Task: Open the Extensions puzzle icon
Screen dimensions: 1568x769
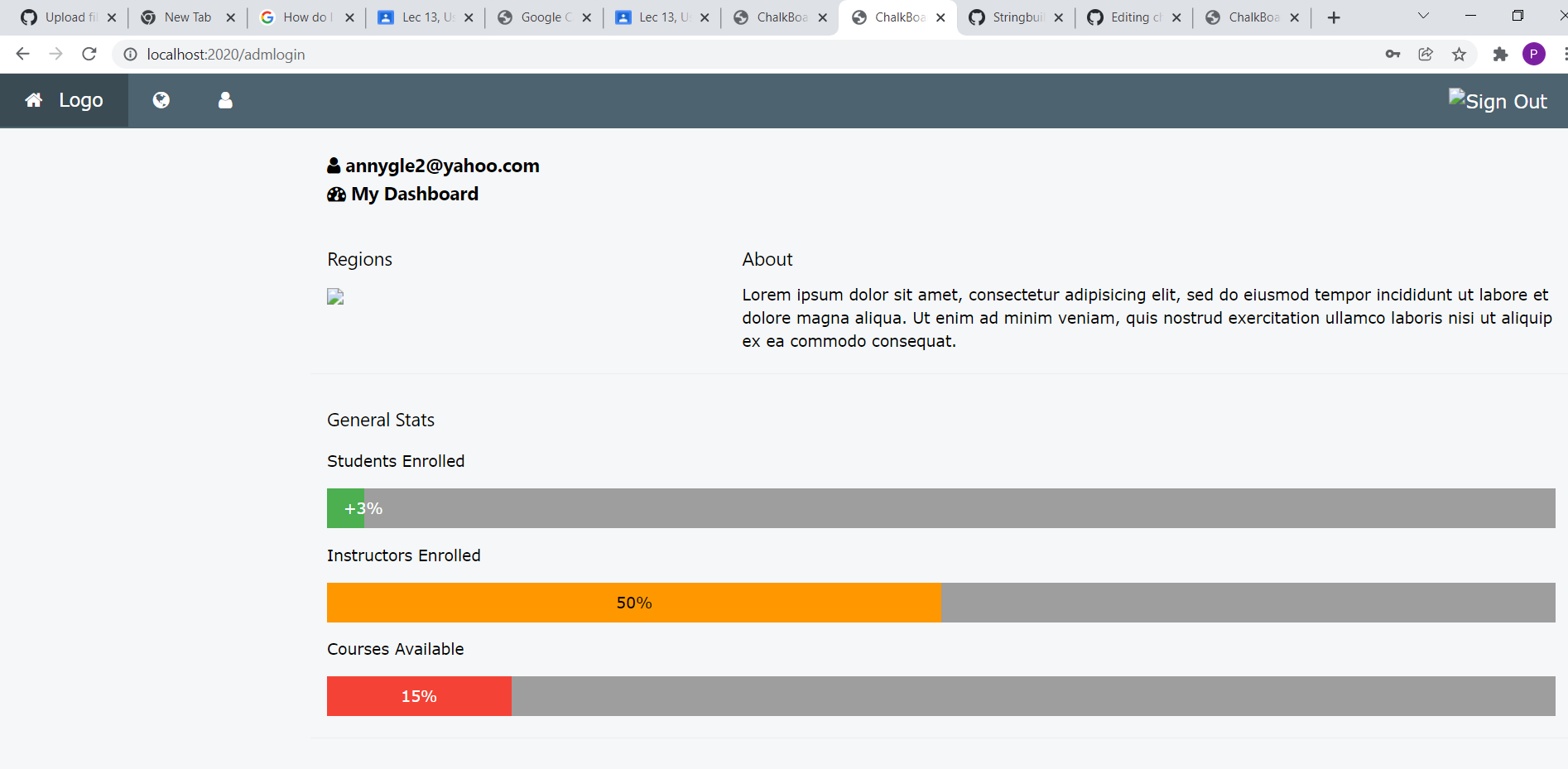Action: coord(1500,54)
